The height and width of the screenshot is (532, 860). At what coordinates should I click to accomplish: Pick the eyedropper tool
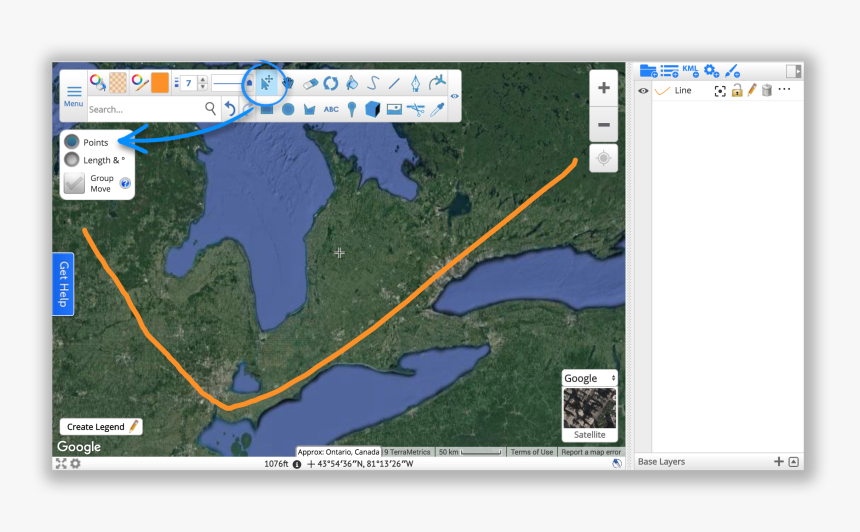[x=437, y=109]
